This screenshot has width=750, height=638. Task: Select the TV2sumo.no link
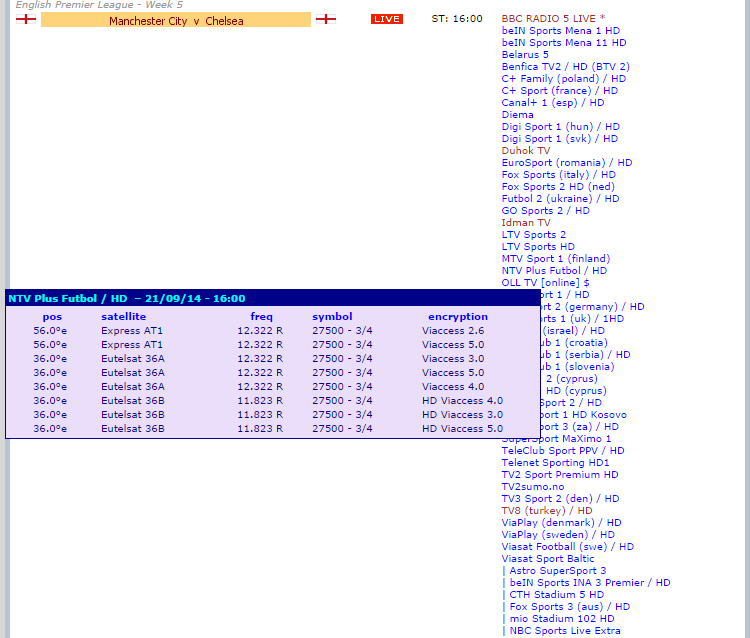(533, 486)
